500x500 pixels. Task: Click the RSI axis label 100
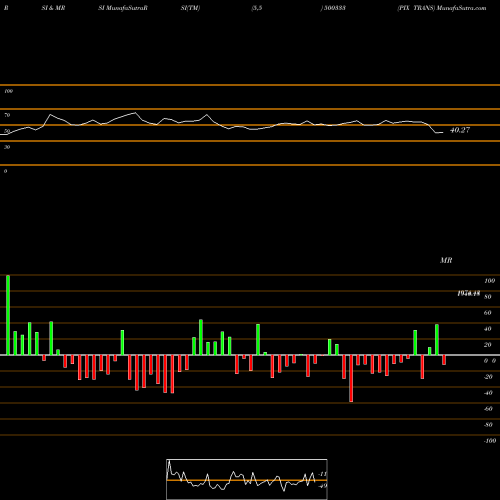point(9,91)
